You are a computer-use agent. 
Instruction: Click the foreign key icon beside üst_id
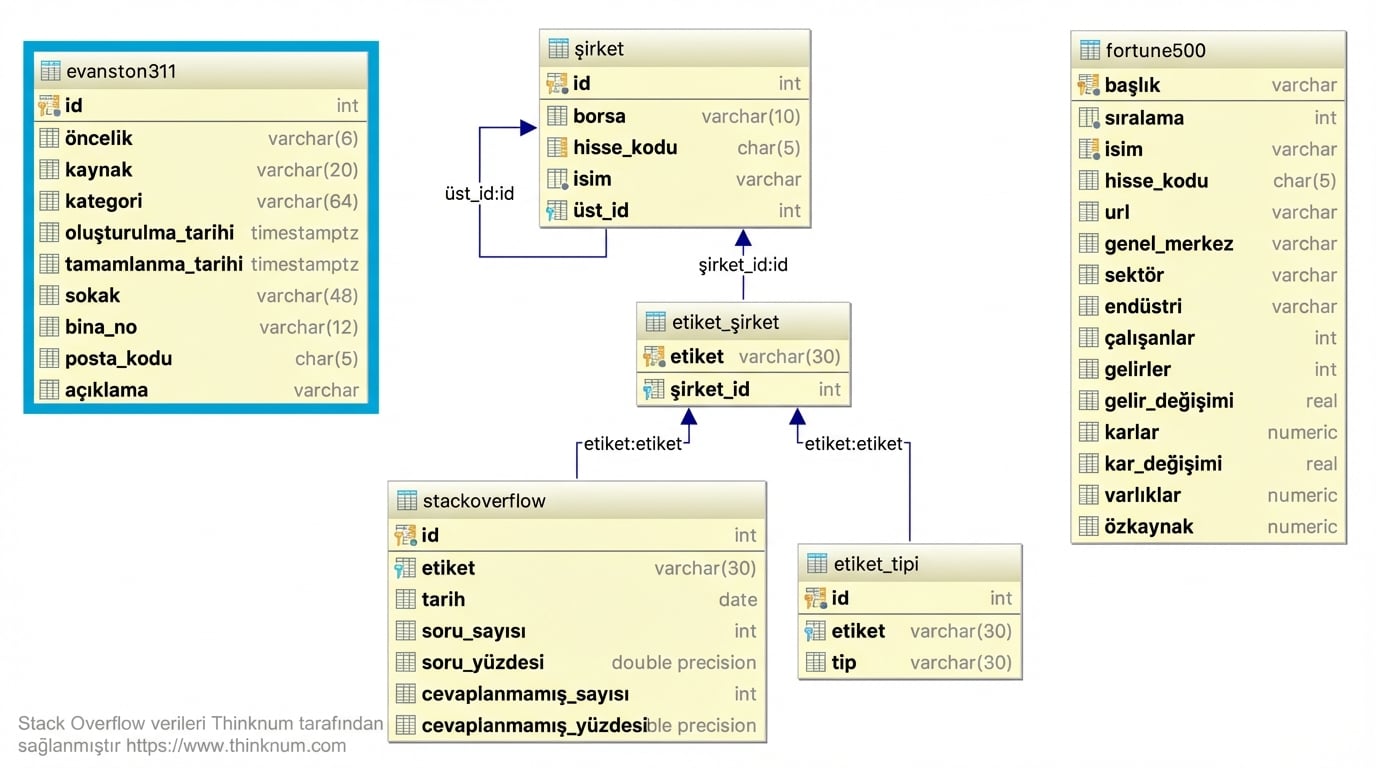click(557, 211)
